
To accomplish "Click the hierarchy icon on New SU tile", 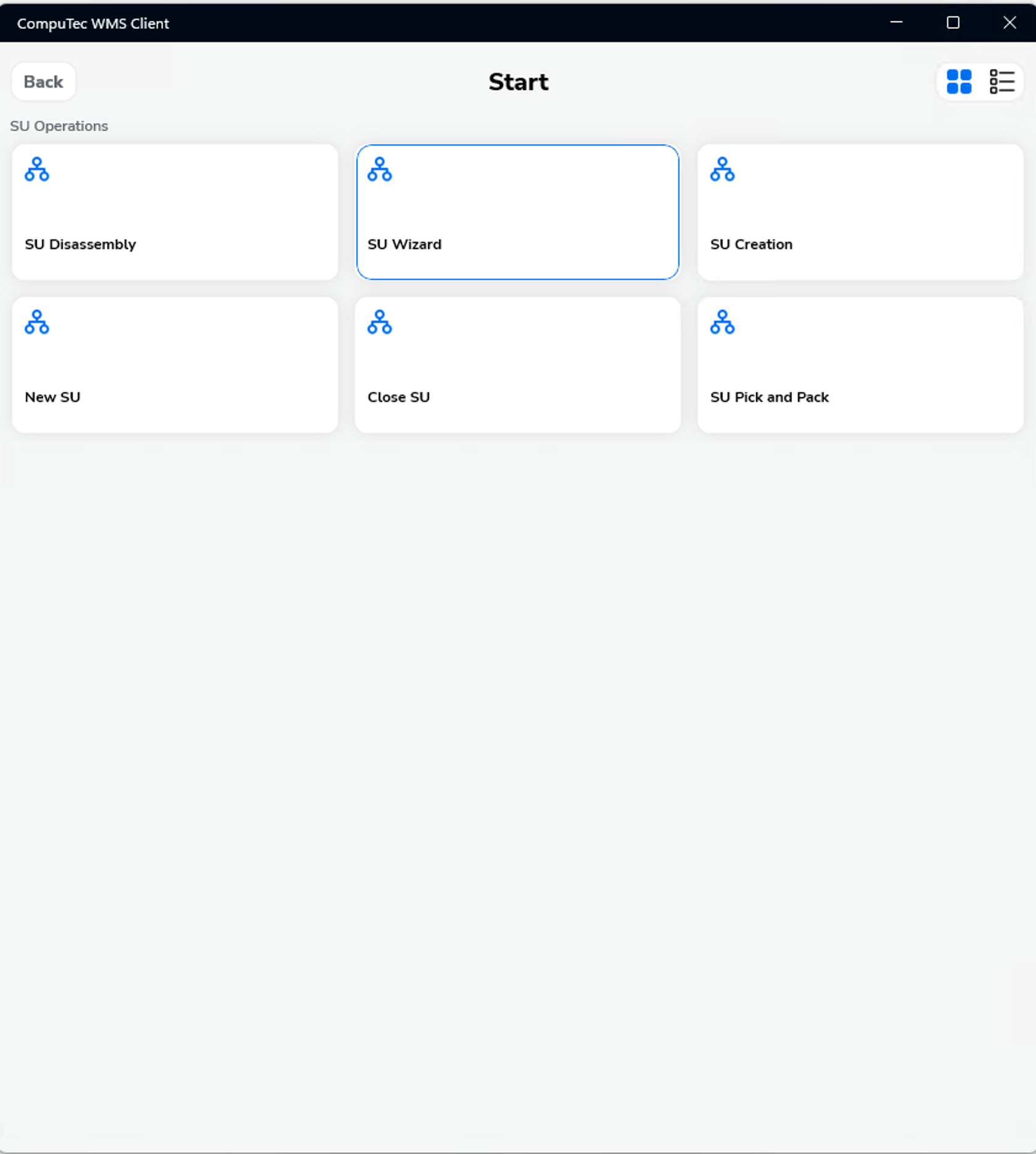I will tap(37, 322).
